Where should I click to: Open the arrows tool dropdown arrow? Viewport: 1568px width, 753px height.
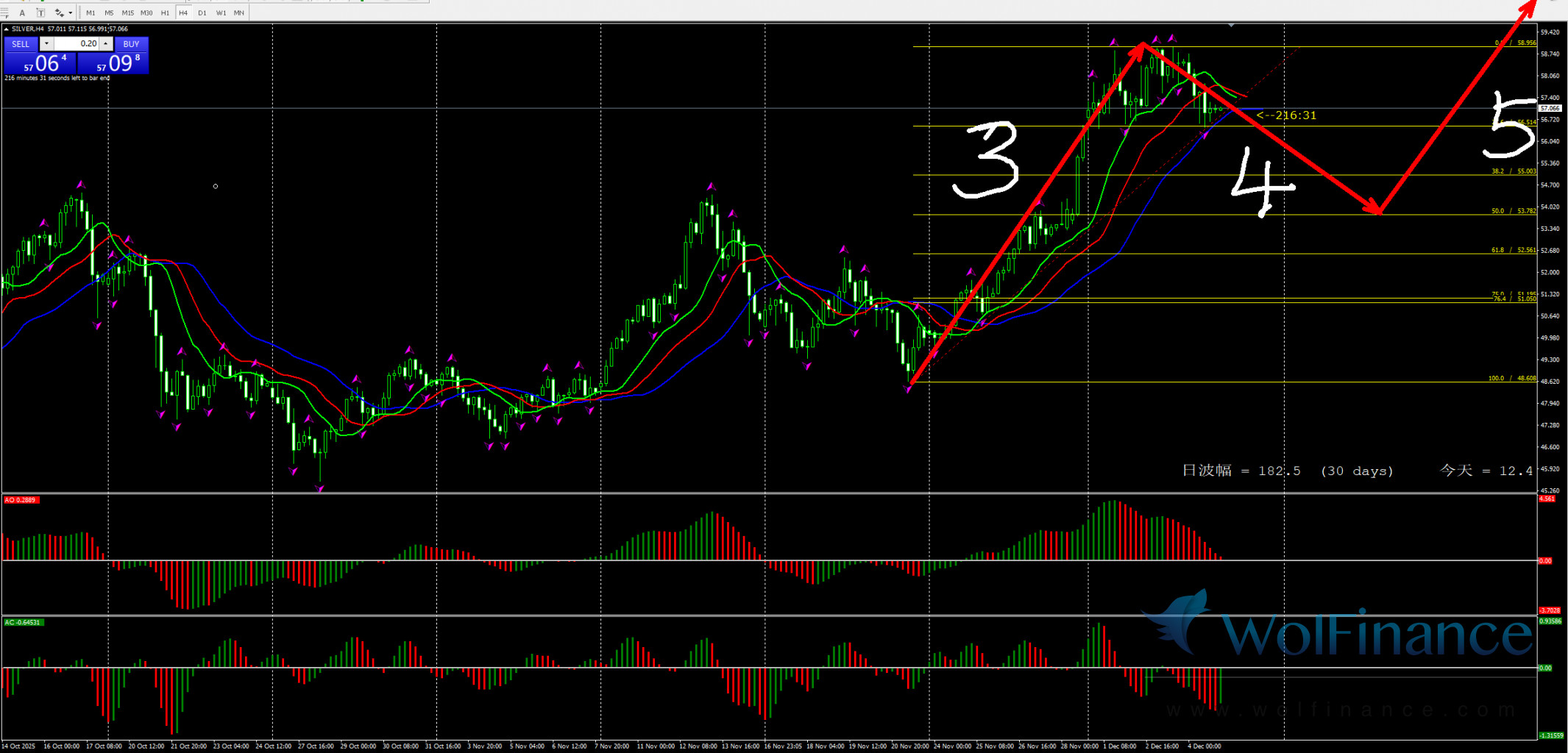(x=71, y=13)
